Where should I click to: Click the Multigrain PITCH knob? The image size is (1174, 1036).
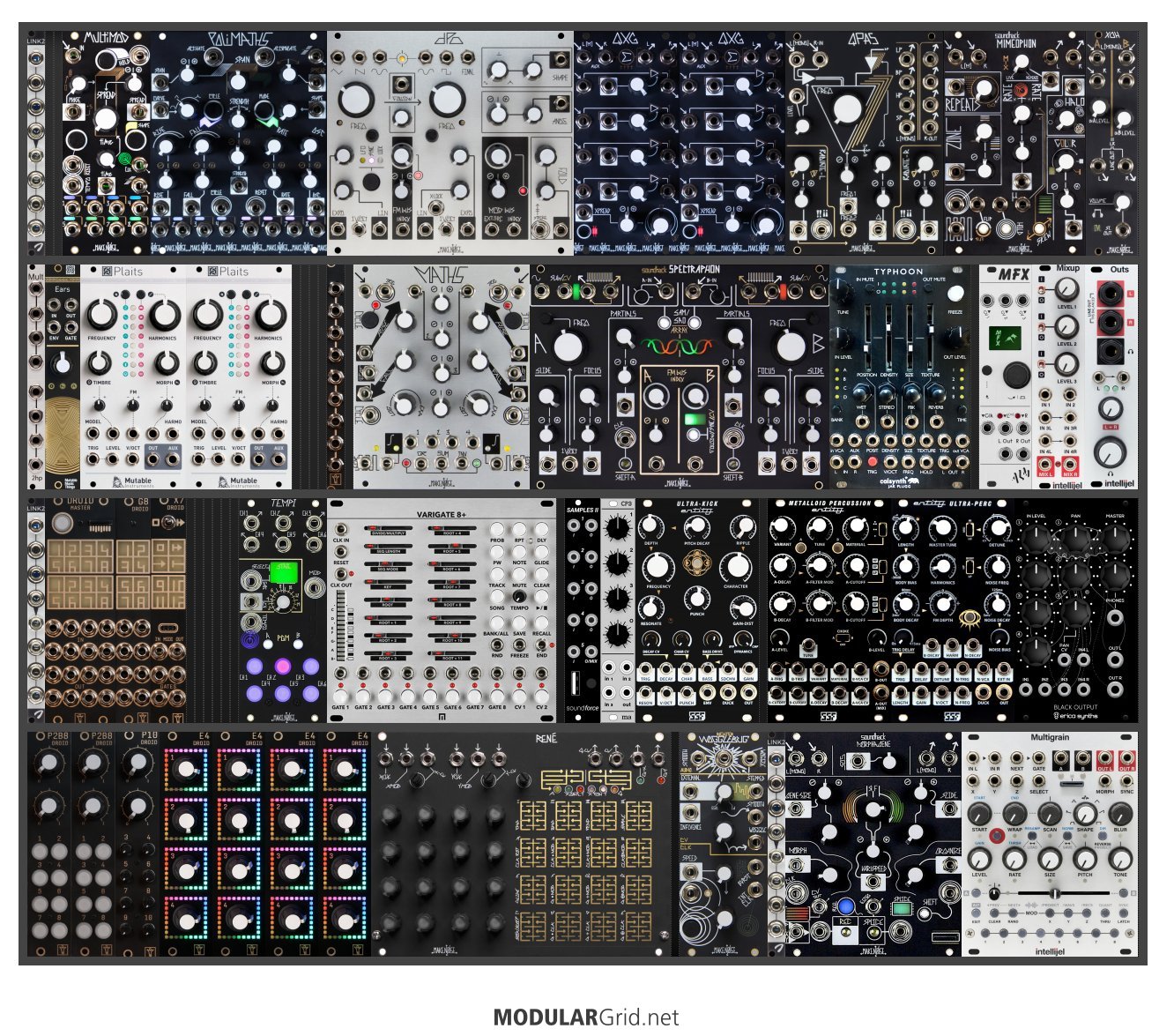1085,859
